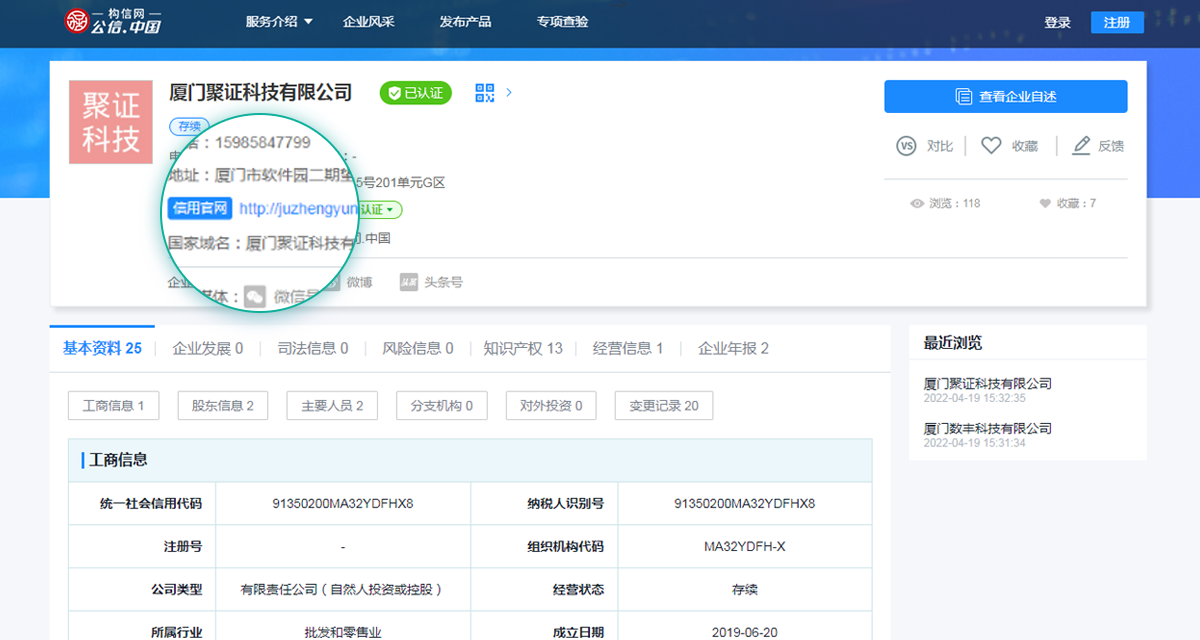This screenshot has width=1200, height=640.
Task: Click the 最近浏览 panel heading
Action: point(953,342)
